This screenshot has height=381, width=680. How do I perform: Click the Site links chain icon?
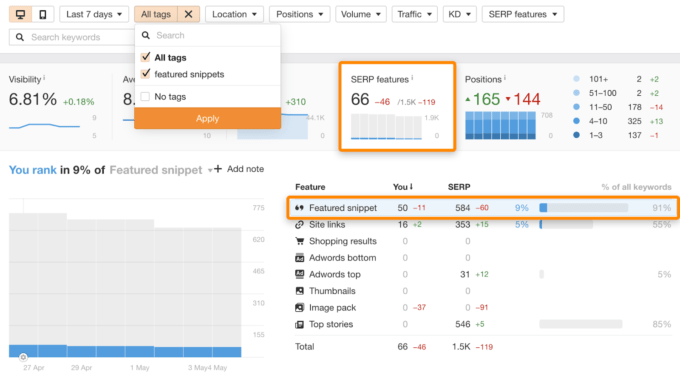pos(299,225)
